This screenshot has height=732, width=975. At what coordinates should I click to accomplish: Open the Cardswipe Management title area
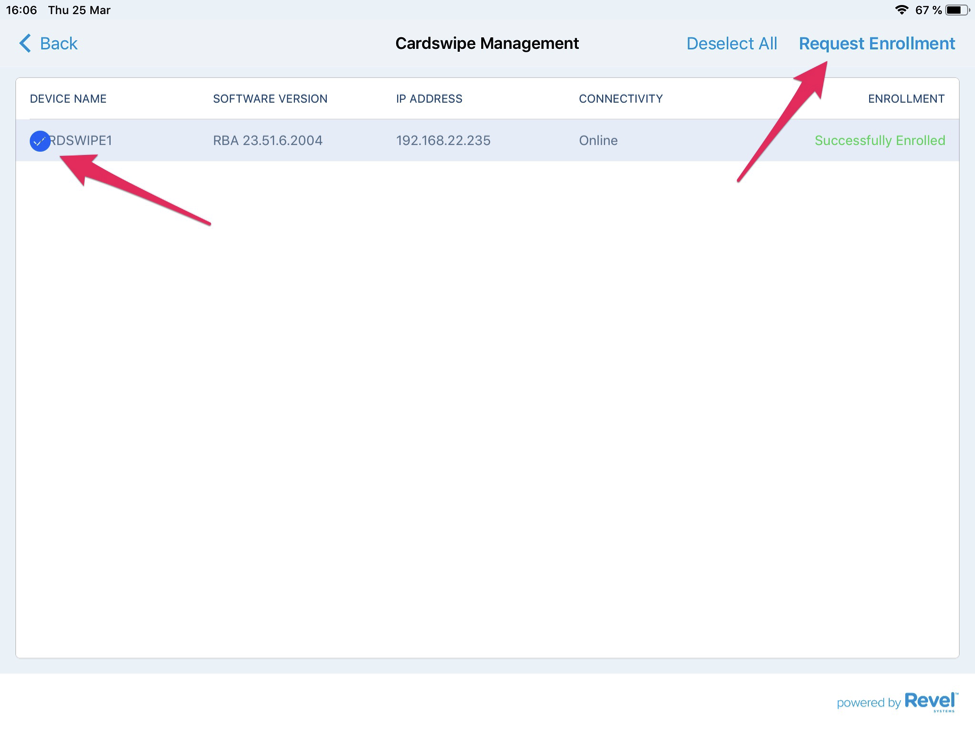pyautogui.click(x=487, y=43)
